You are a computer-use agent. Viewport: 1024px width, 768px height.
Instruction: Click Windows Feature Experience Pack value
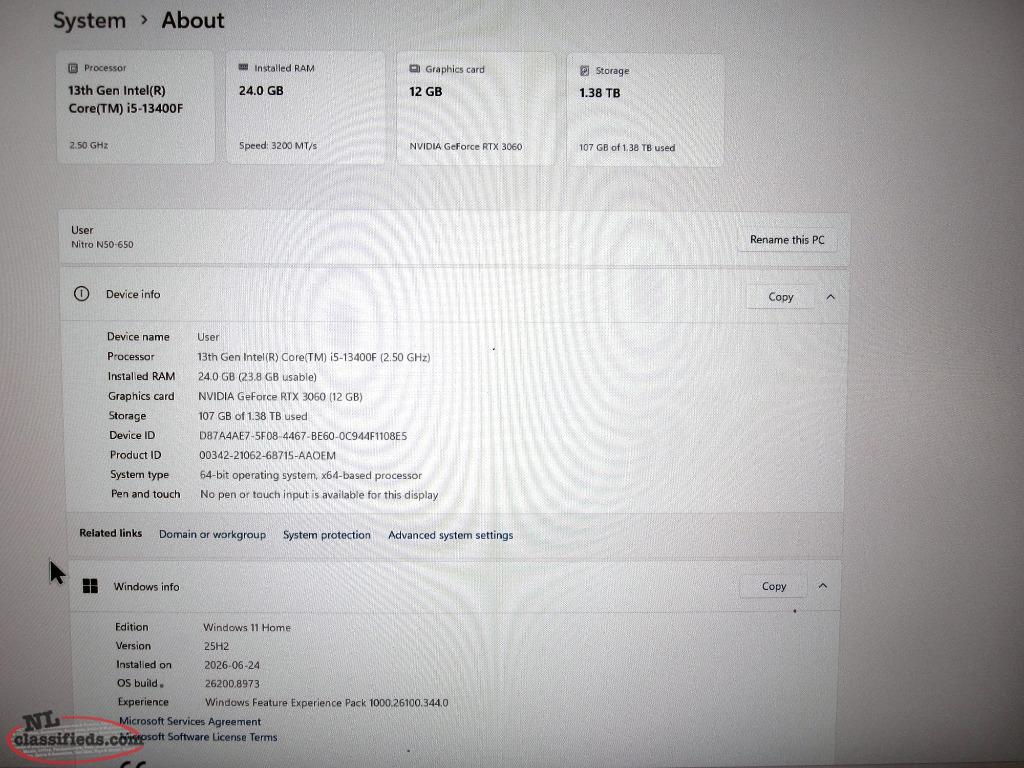point(327,703)
